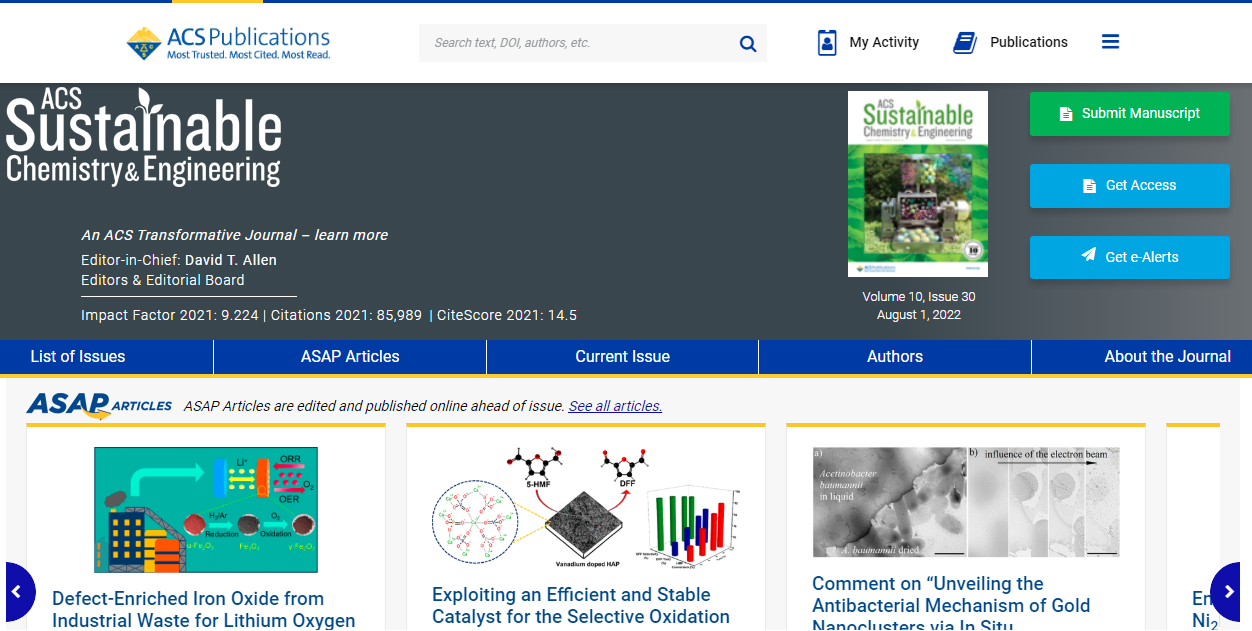Open the Publications book icon
The image size is (1252, 631).
[x=964, y=42]
